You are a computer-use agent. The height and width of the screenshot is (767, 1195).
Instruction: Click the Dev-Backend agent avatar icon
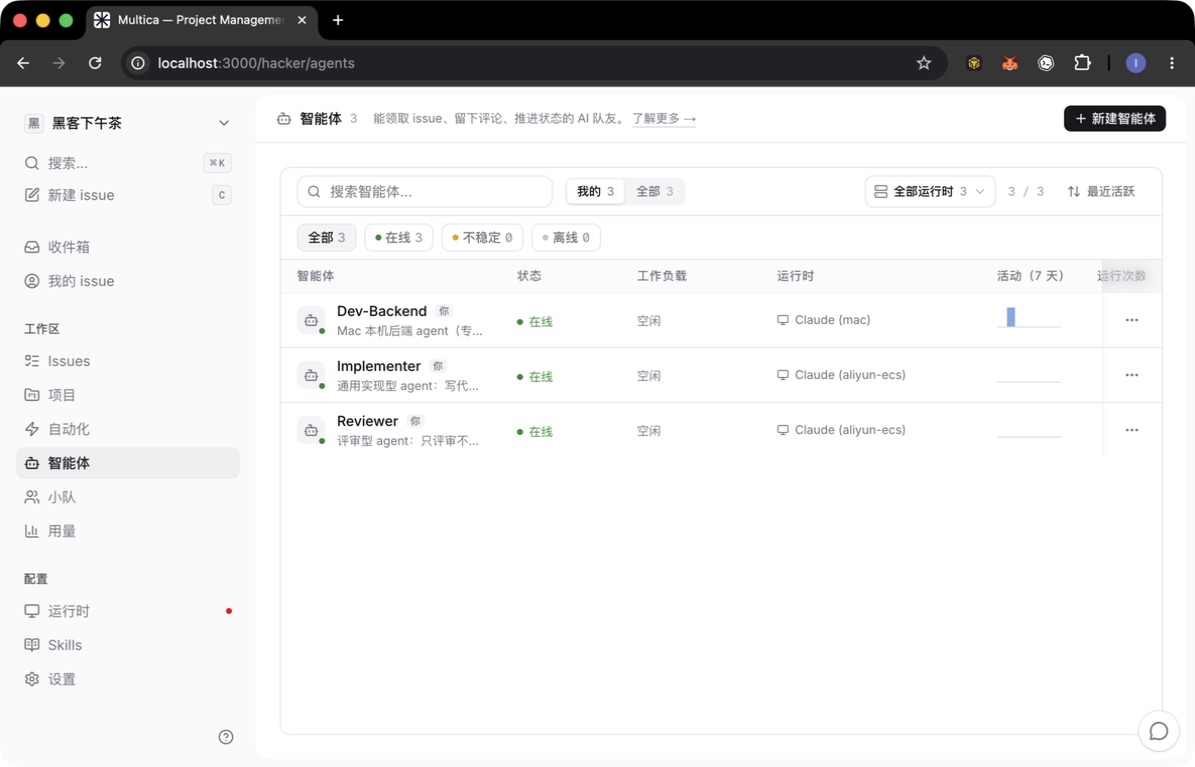[311, 320]
